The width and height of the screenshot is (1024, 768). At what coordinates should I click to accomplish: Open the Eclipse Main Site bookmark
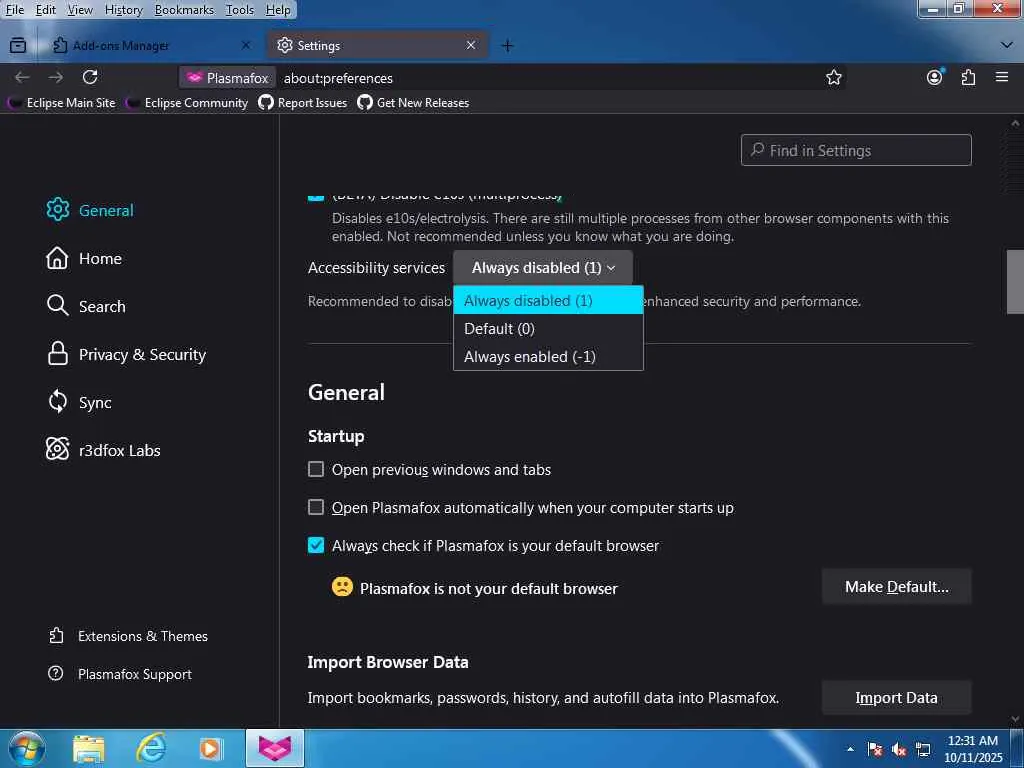point(61,103)
